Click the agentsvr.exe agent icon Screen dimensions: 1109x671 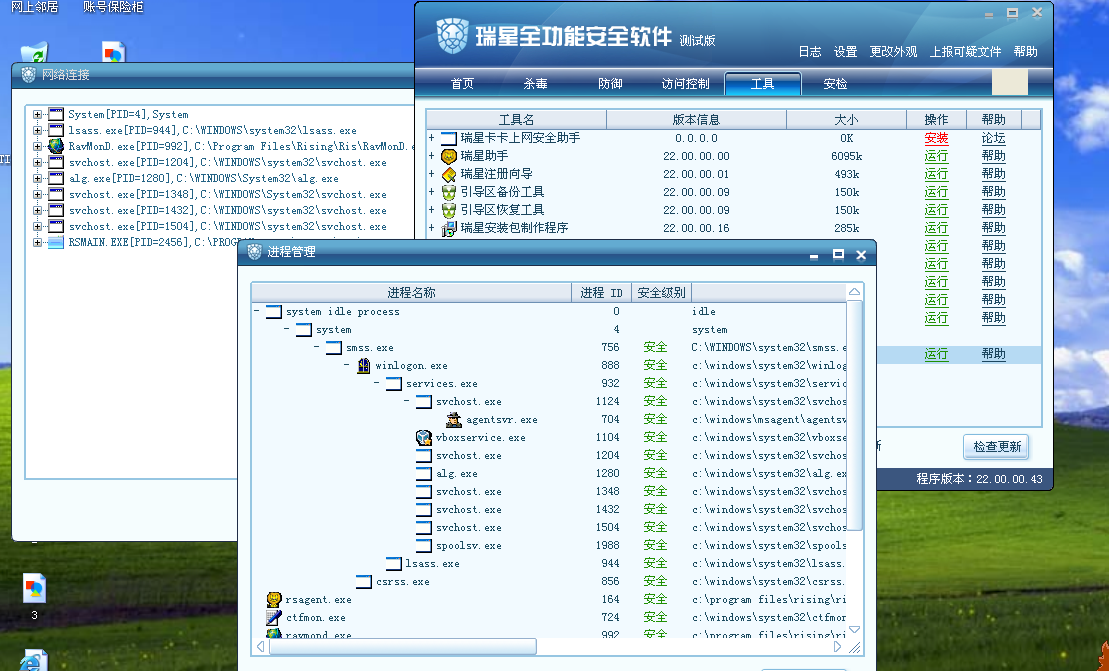click(454, 419)
